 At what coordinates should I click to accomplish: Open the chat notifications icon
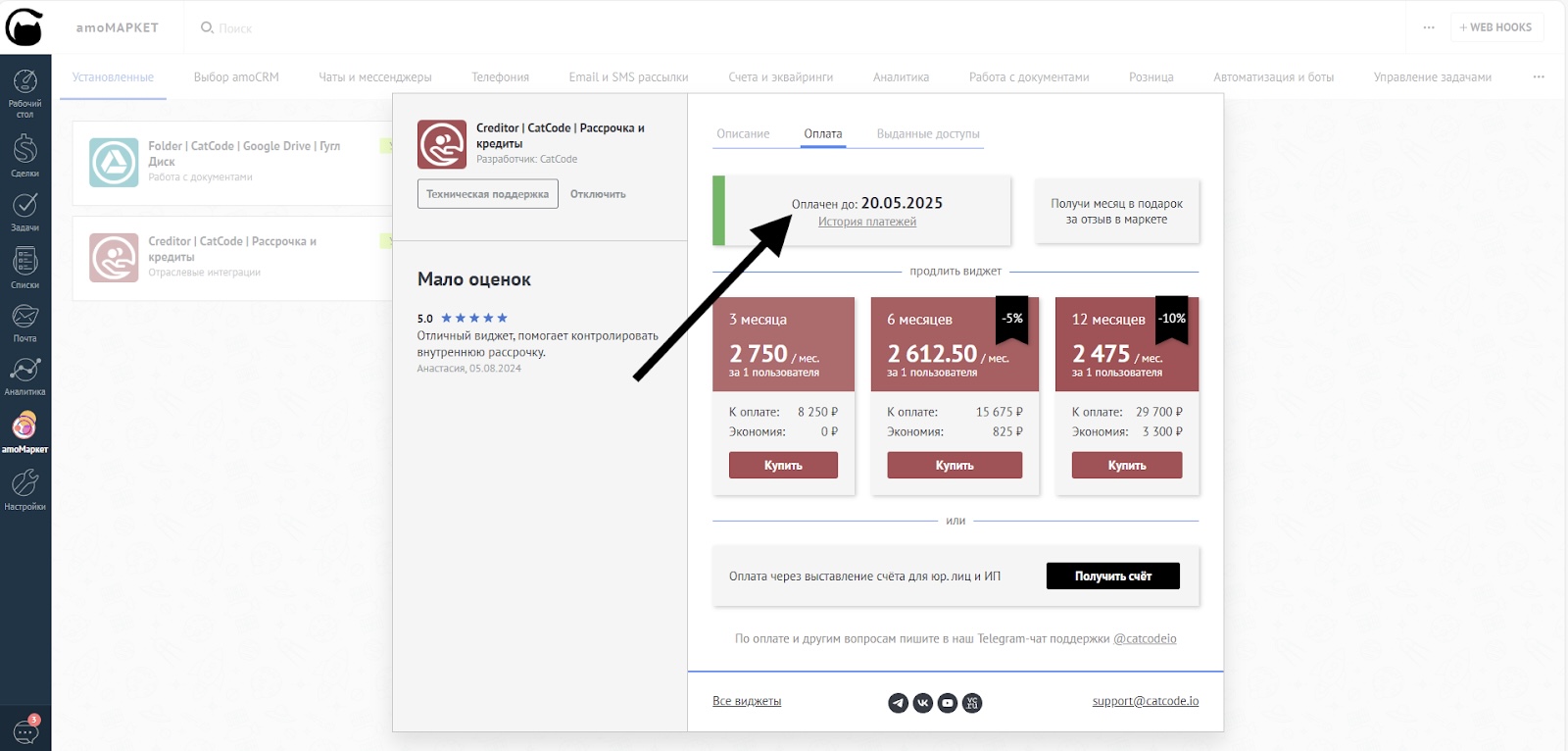25,730
